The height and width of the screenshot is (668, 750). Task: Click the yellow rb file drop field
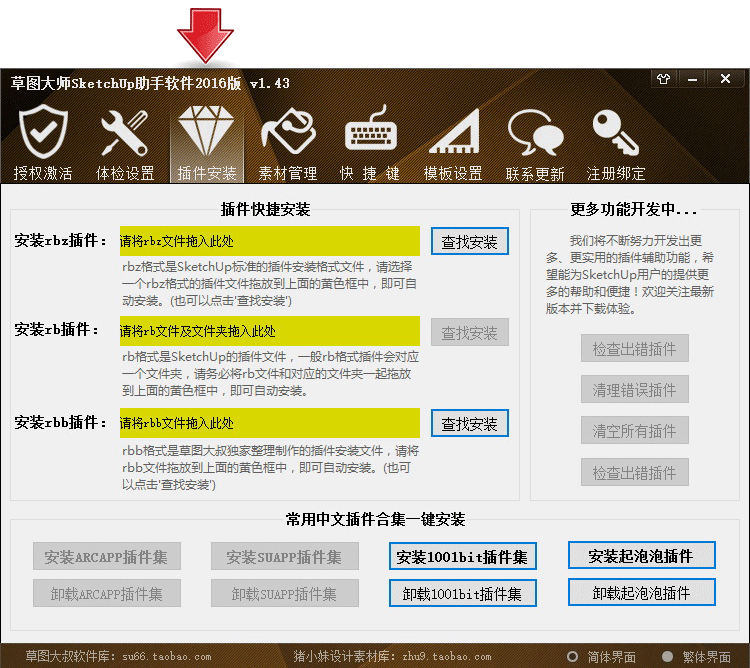pos(270,331)
